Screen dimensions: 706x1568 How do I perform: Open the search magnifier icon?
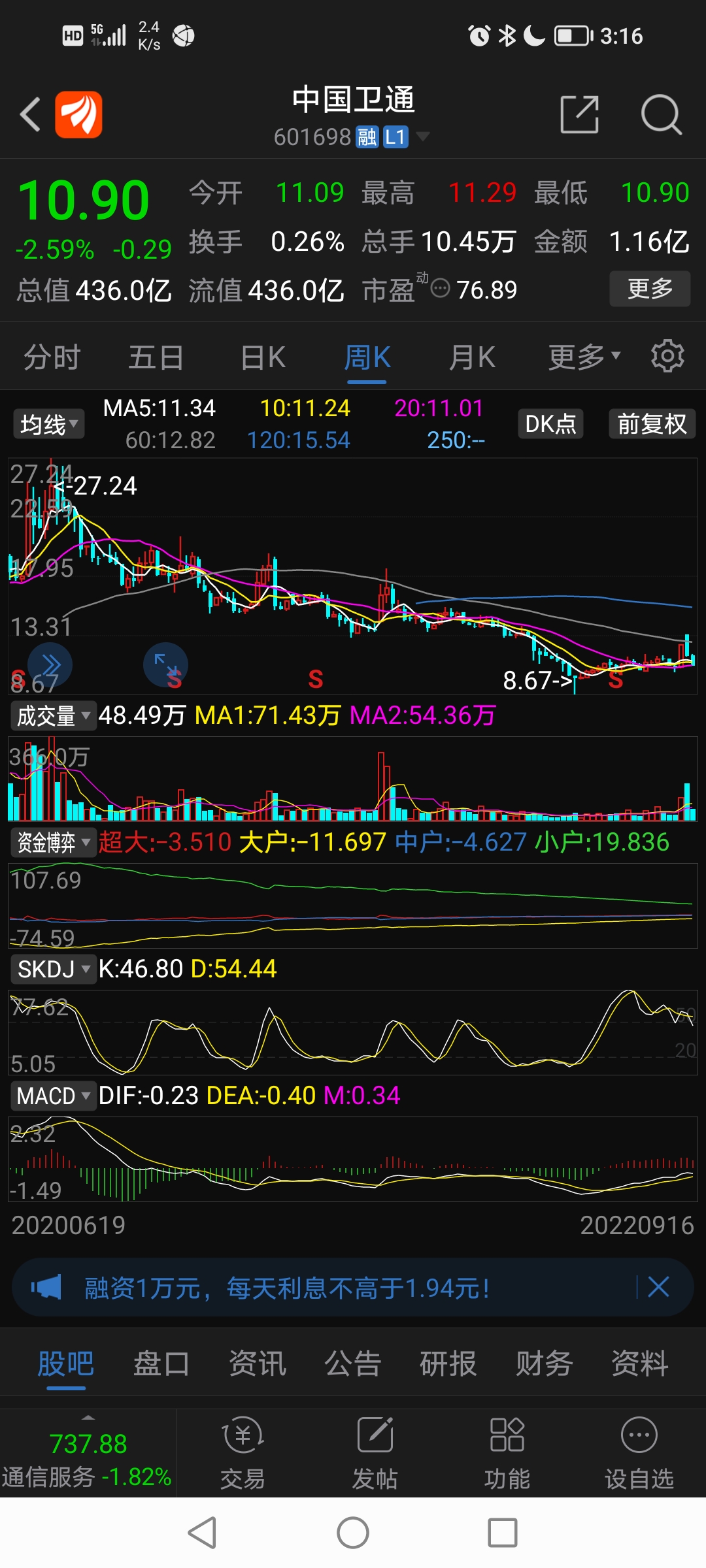pyautogui.click(x=662, y=114)
